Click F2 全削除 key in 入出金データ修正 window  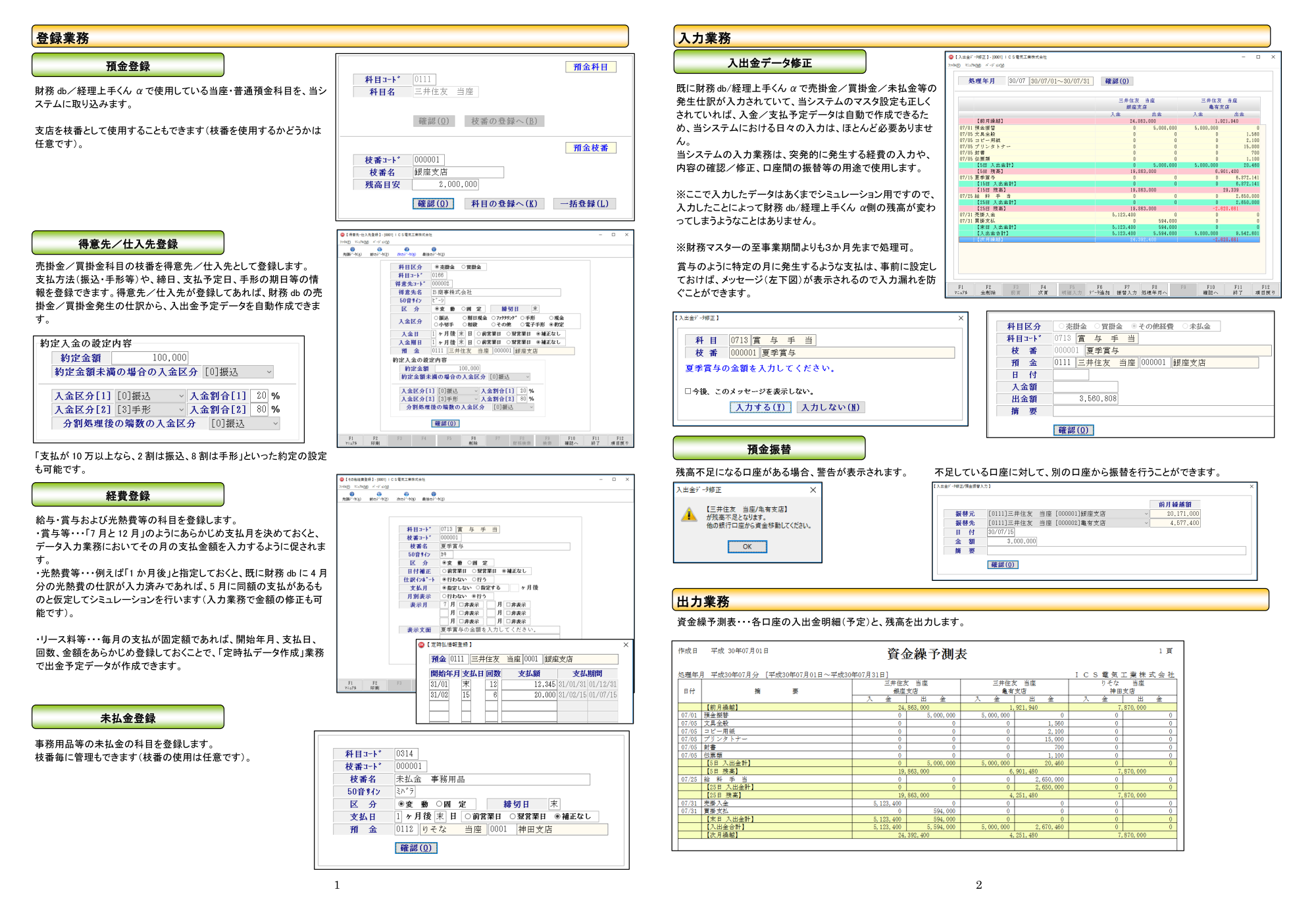point(988,289)
